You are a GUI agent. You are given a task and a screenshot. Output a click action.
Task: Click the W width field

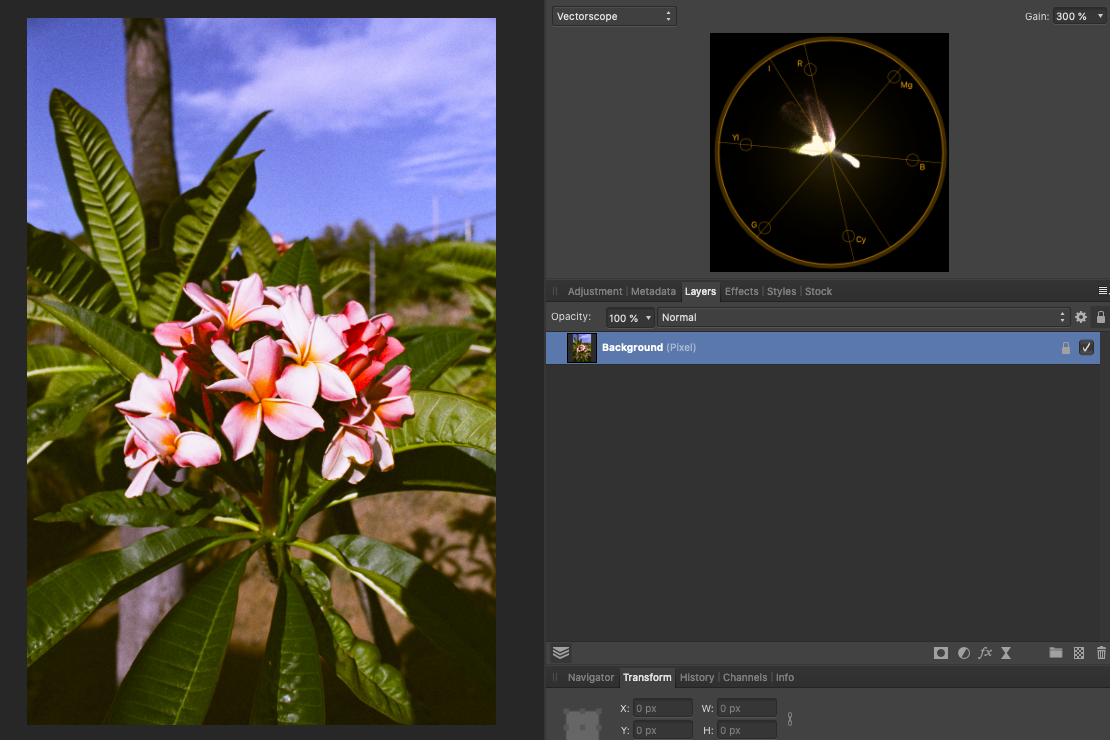(x=747, y=708)
